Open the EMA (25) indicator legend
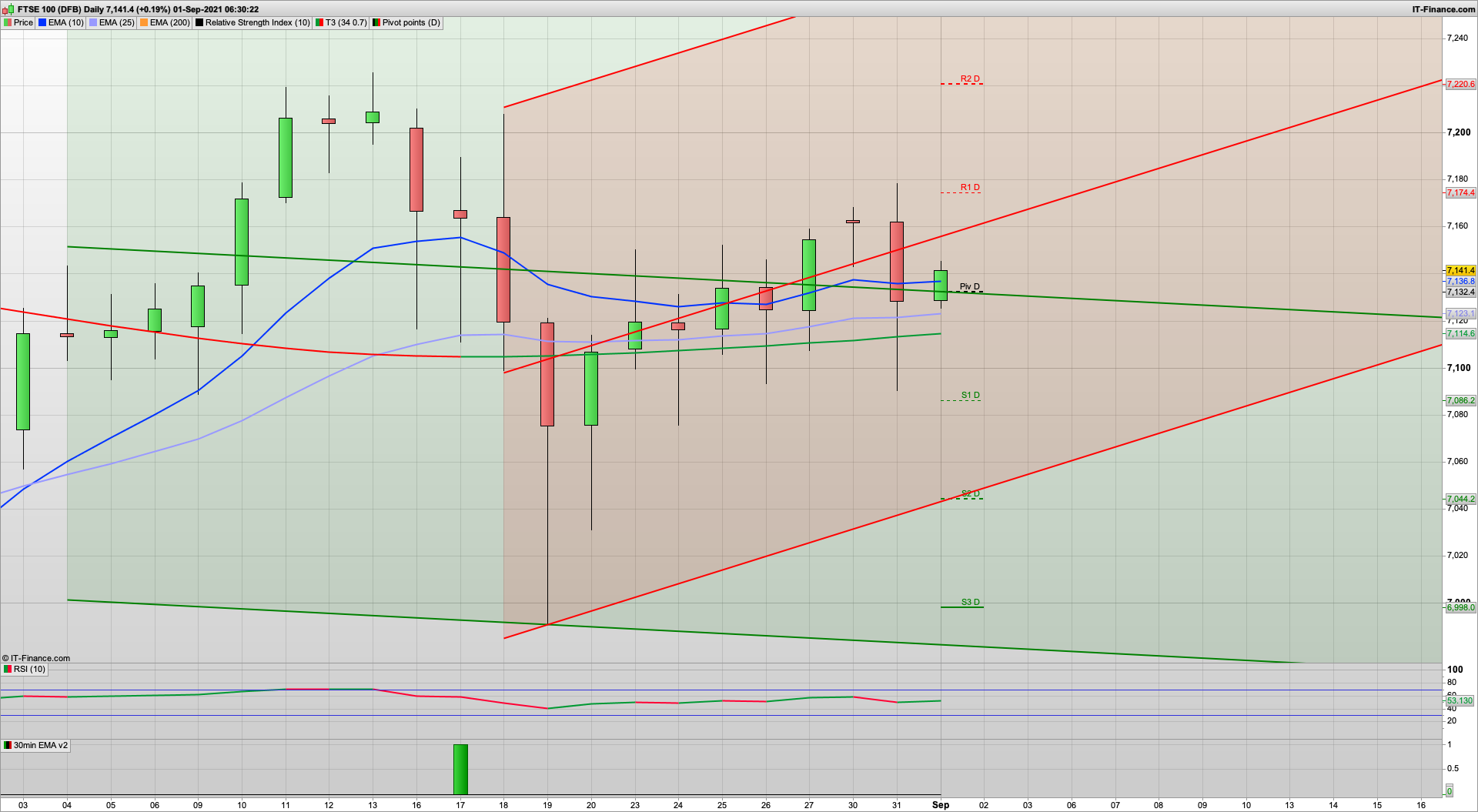The image size is (1478, 812). [112, 22]
